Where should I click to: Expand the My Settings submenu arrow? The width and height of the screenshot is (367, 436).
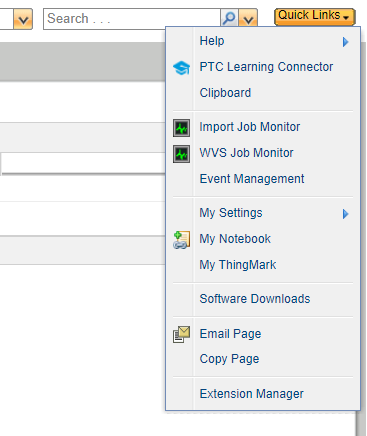click(x=345, y=214)
